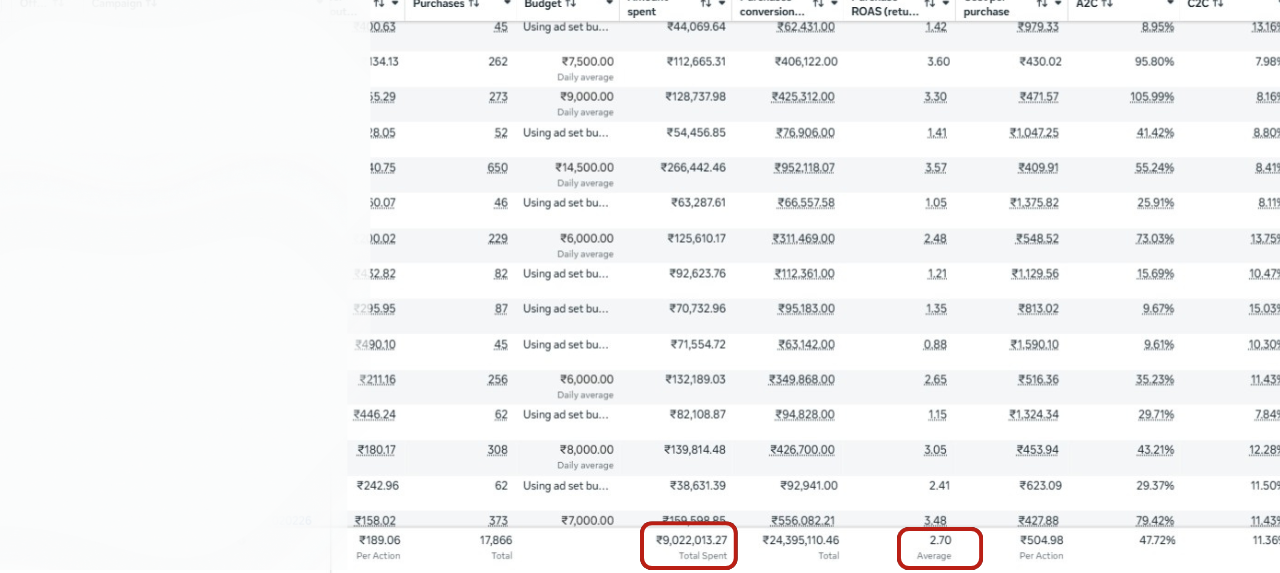The height and width of the screenshot is (573, 1280).
Task: Click the ₹14,500.00 daily budget cell
Action: pyautogui.click(x=585, y=168)
